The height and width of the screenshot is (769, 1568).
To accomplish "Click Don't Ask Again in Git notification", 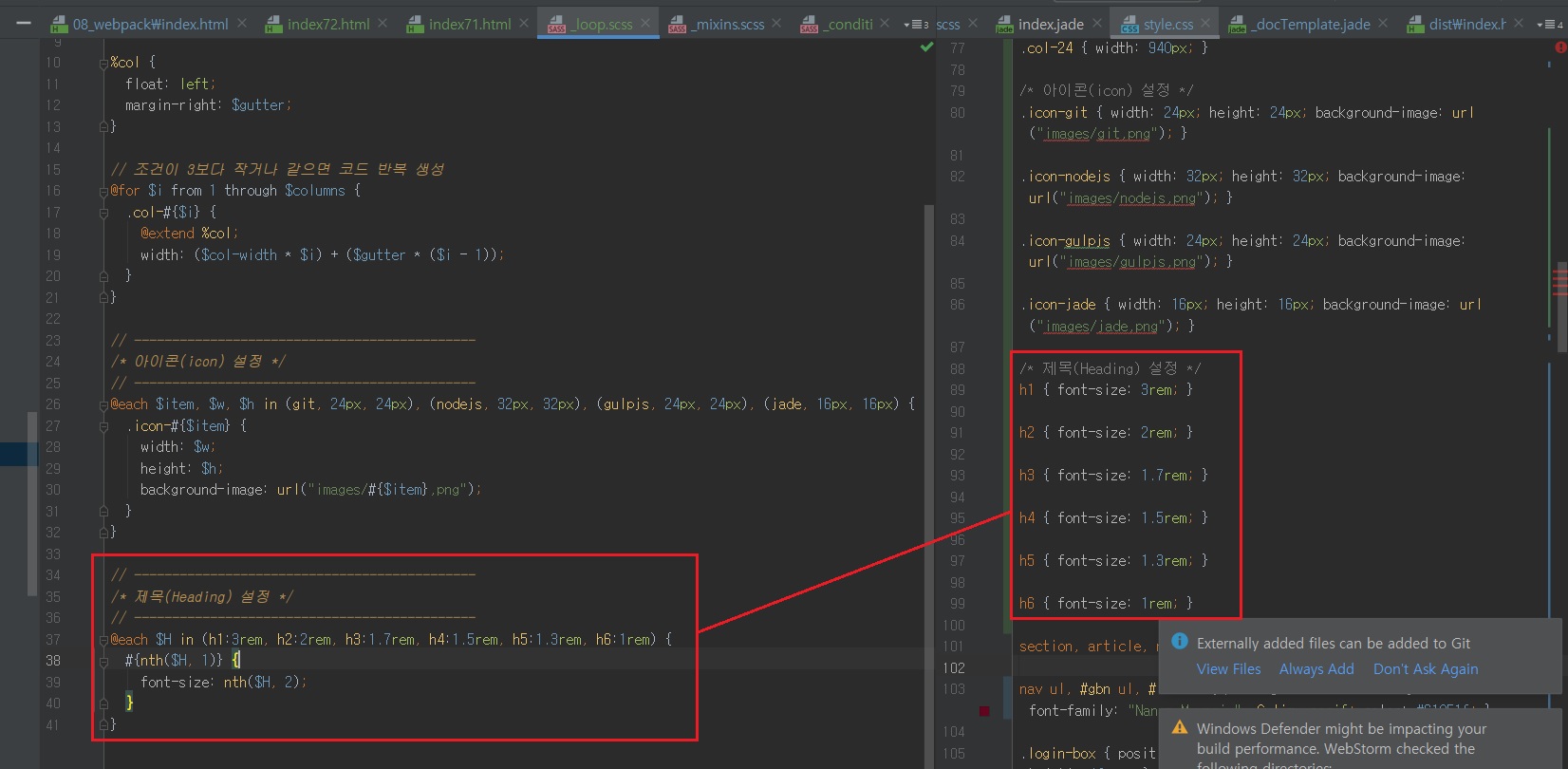I will coord(1425,668).
